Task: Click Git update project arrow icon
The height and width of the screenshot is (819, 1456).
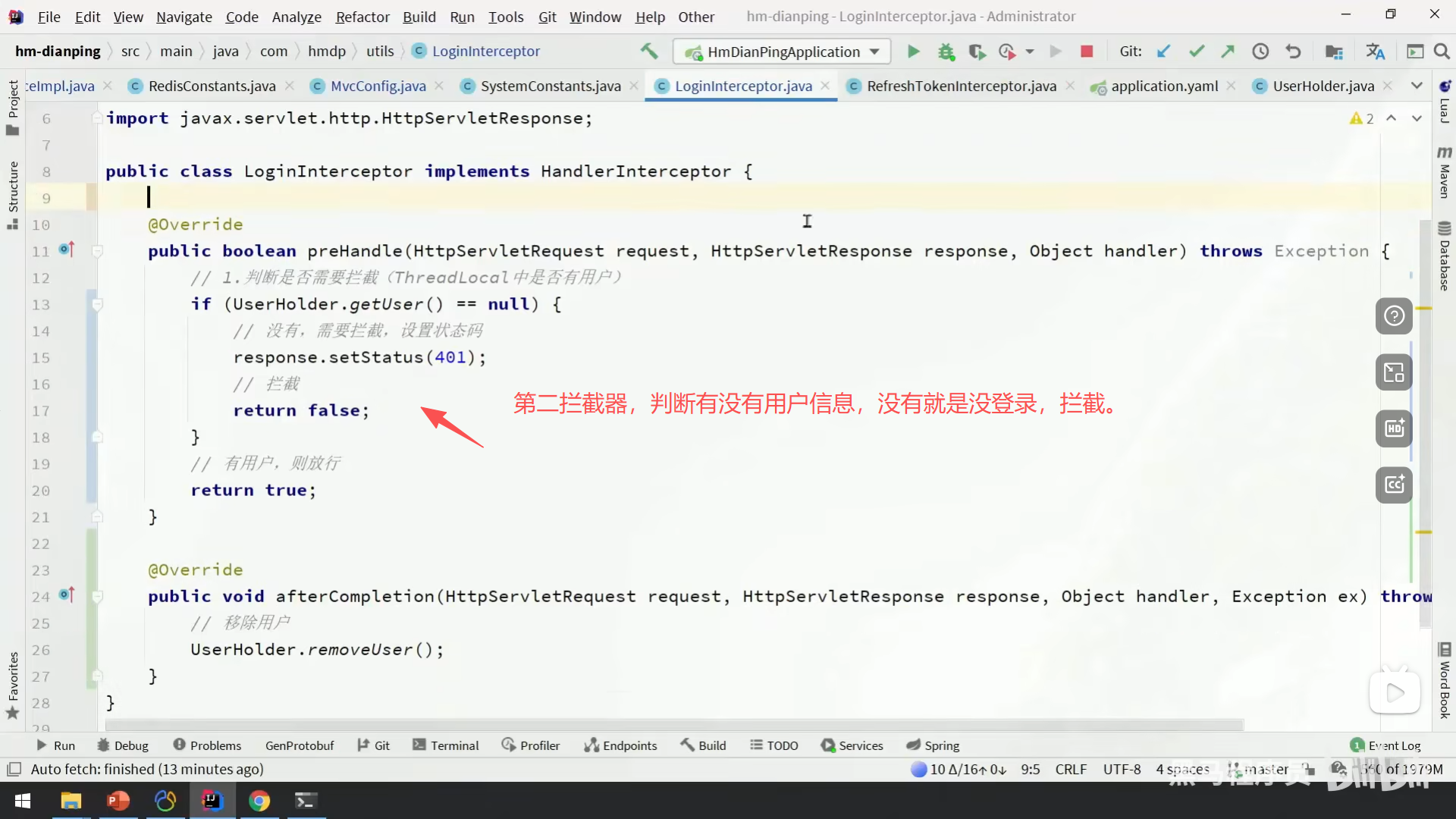Action: click(1163, 52)
